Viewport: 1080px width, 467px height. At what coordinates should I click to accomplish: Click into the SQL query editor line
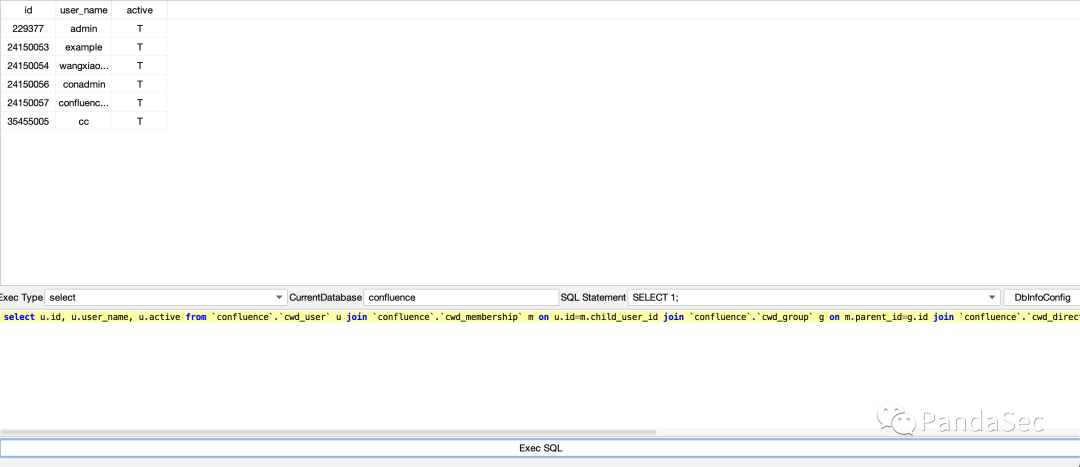[540, 317]
